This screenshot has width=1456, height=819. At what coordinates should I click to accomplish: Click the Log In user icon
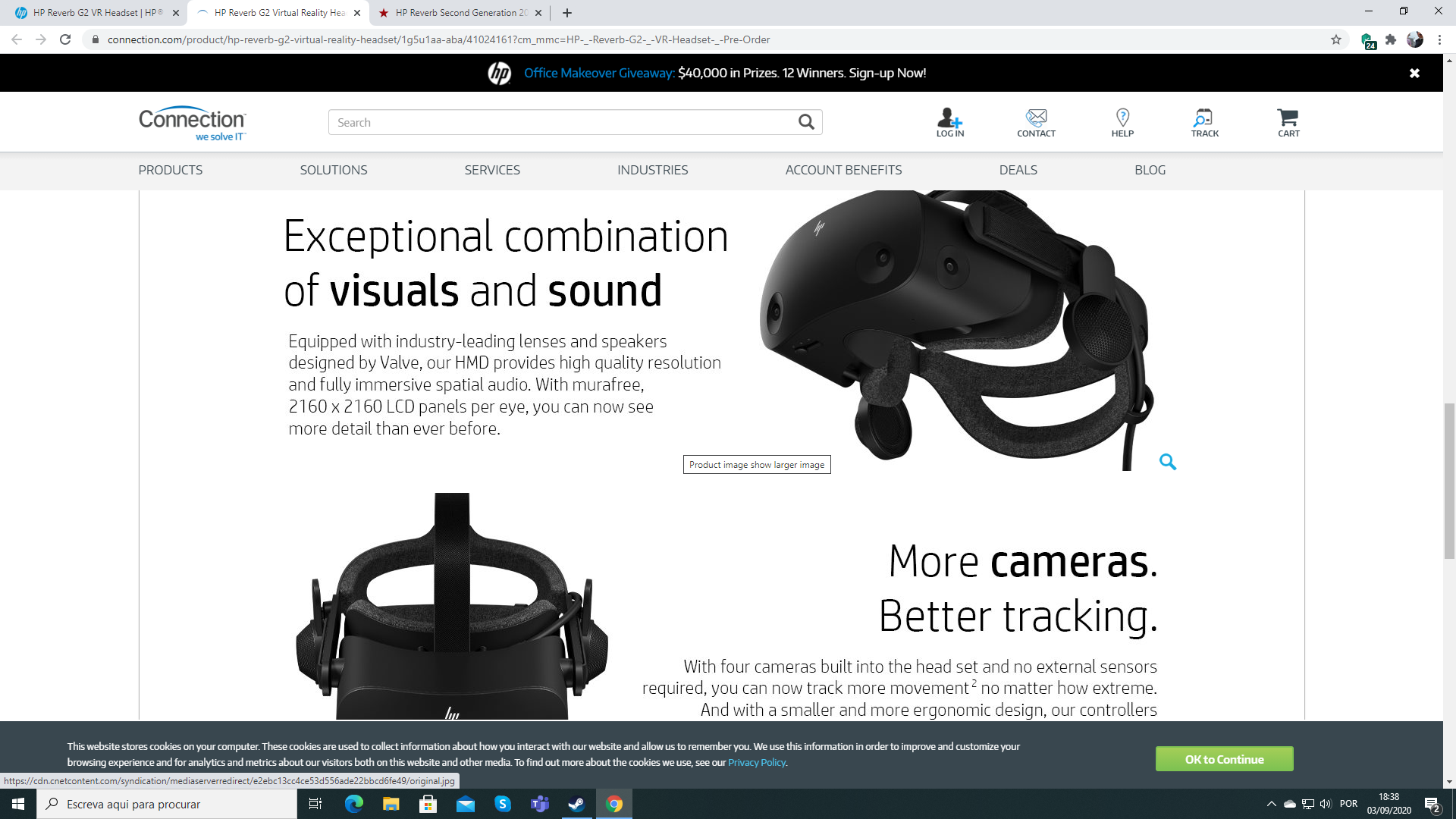pos(949,122)
